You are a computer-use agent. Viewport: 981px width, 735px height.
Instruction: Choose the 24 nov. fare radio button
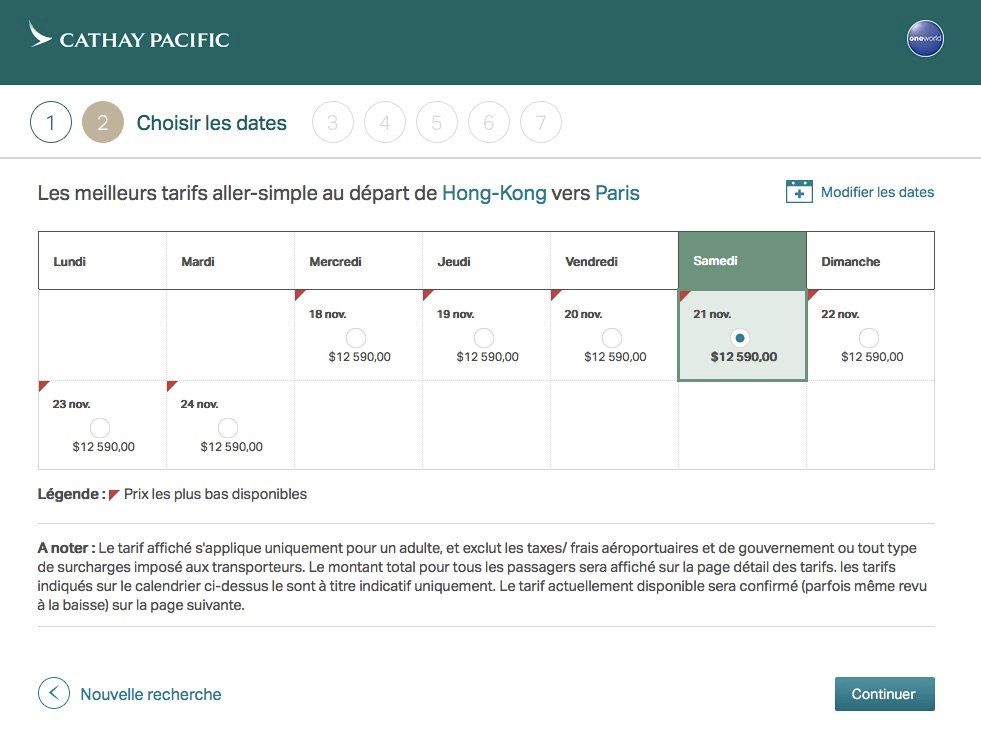[x=228, y=428]
